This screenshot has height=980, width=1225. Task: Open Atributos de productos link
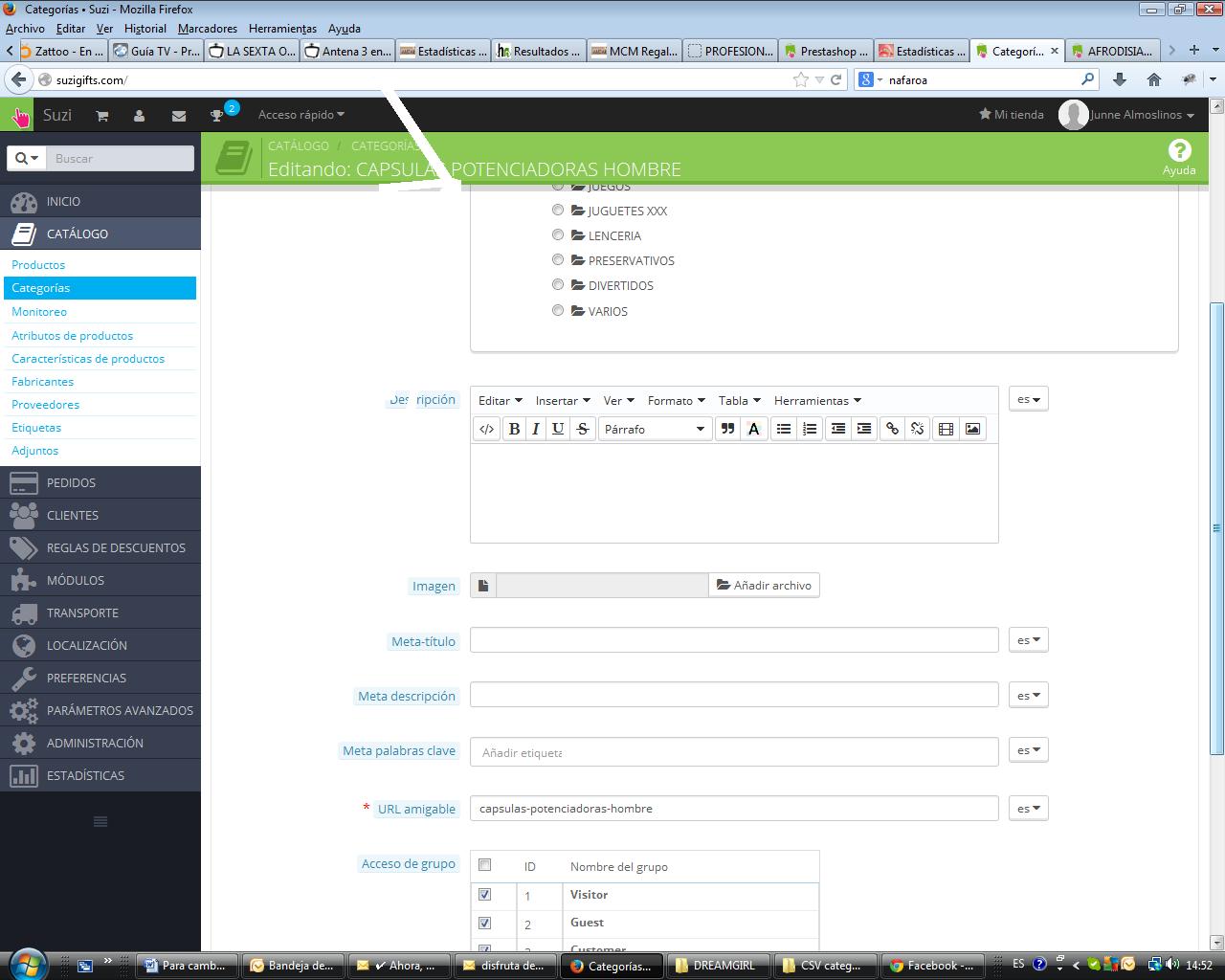pos(72,335)
